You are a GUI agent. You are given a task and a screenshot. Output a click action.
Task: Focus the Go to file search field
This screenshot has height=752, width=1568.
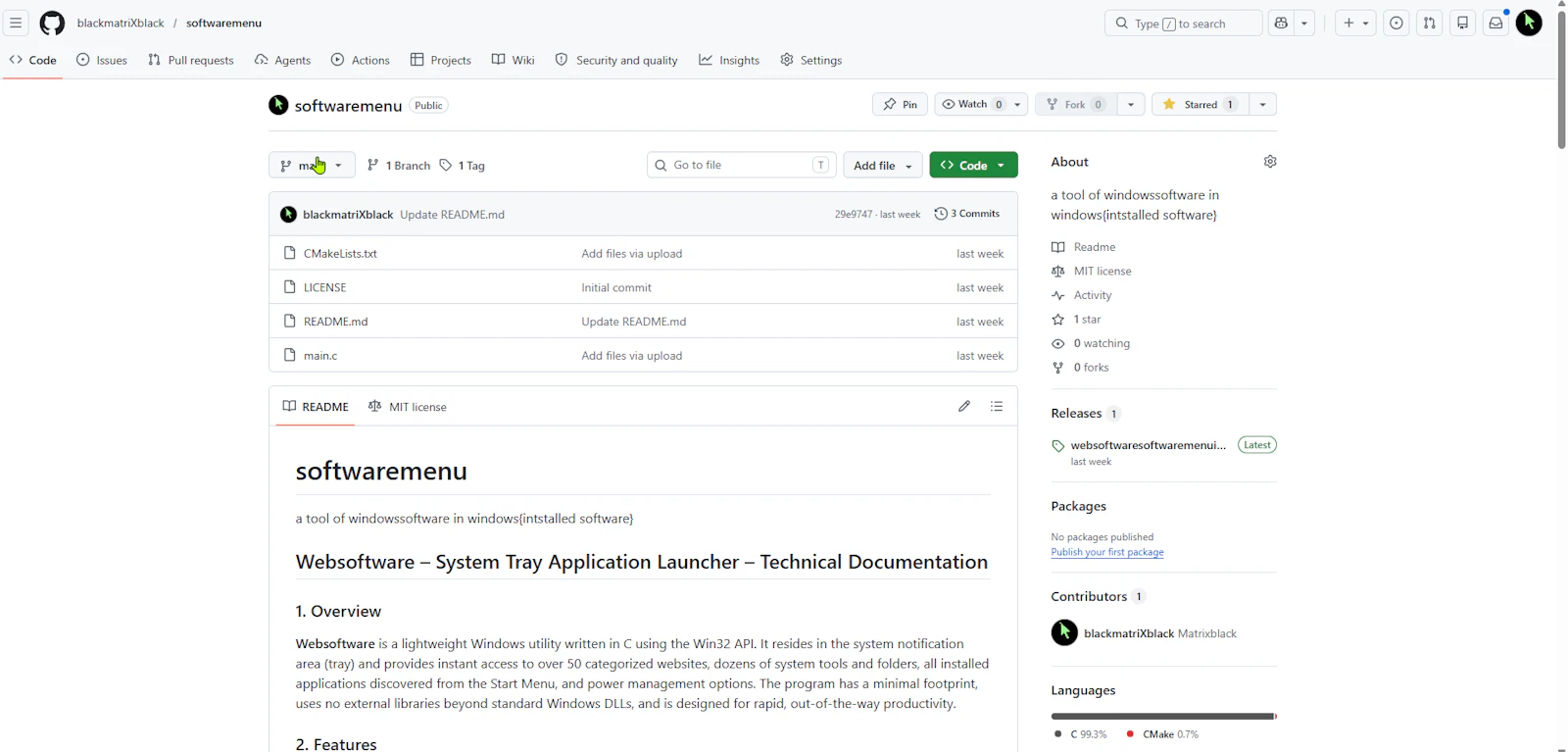[742, 165]
